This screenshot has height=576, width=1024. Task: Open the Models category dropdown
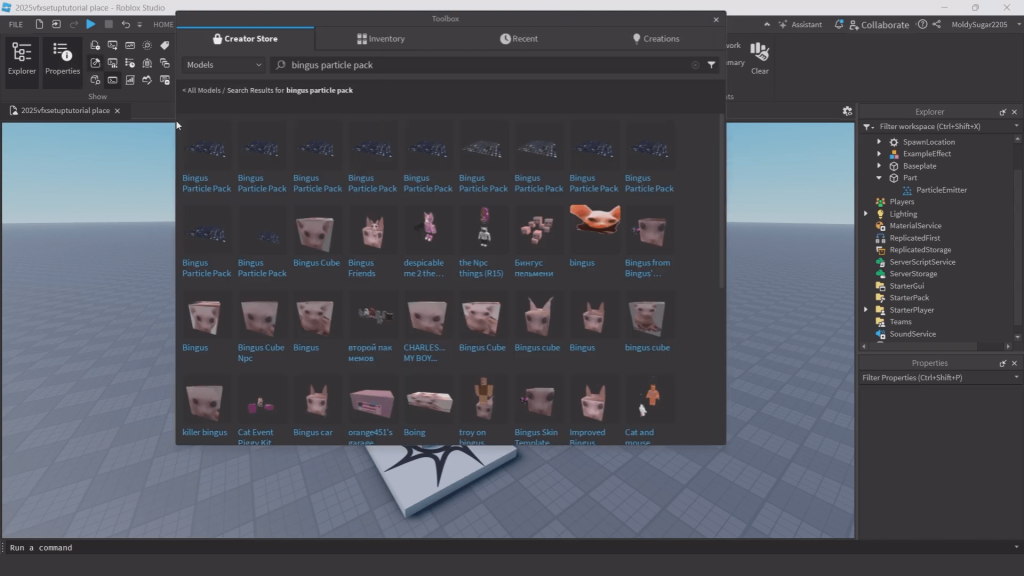point(223,65)
